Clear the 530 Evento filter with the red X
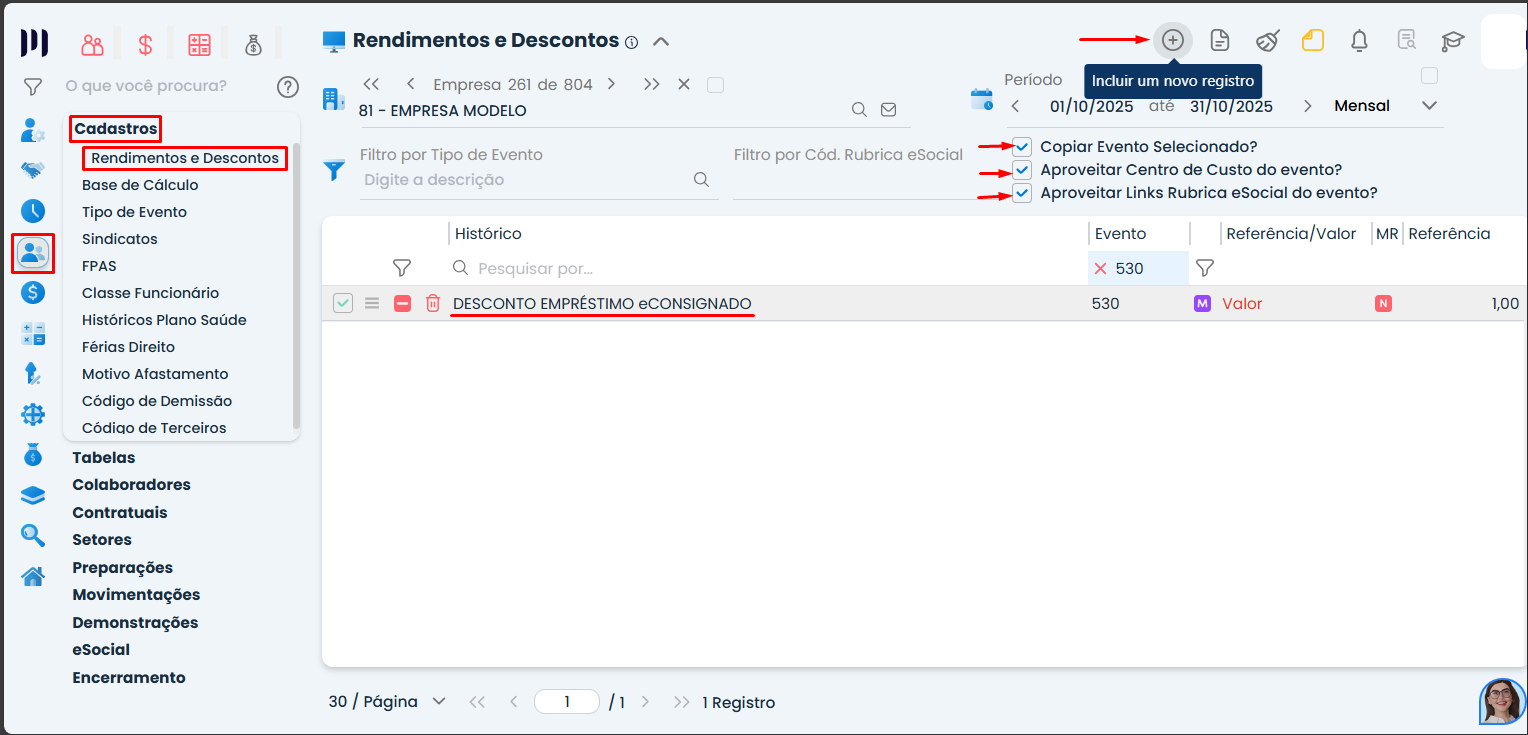The width and height of the screenshot is (1528, 735). point(1100,268)
